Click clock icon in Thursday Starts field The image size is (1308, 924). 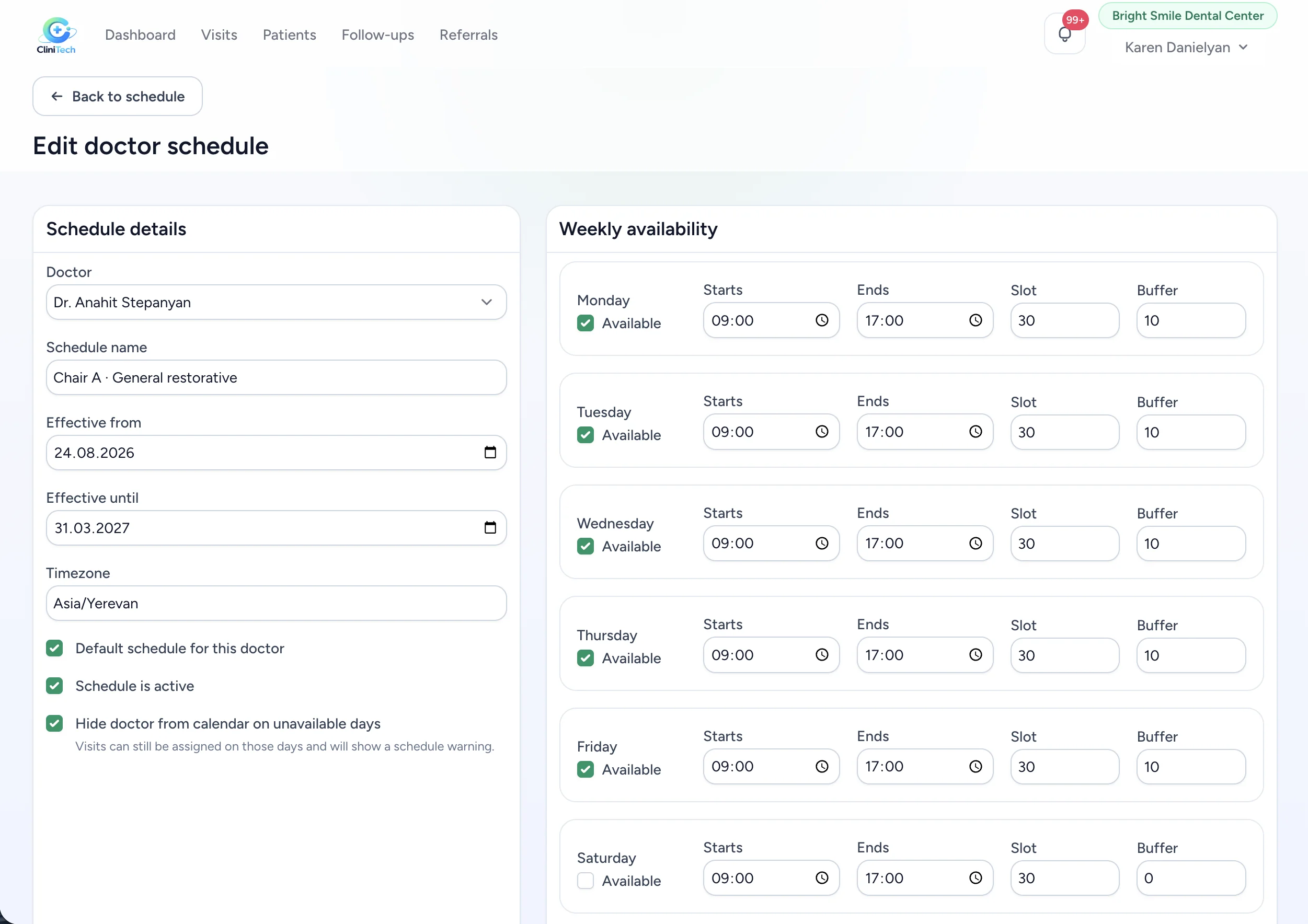[x=821, y=655]
